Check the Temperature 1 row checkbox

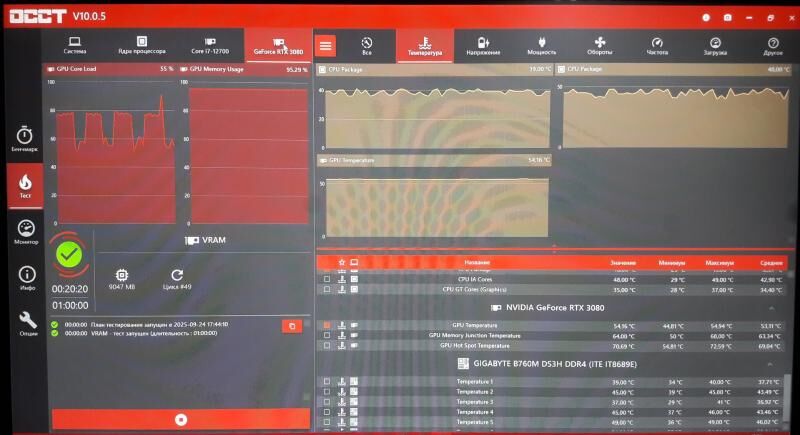pyautogui.click(x=327, y=381)
